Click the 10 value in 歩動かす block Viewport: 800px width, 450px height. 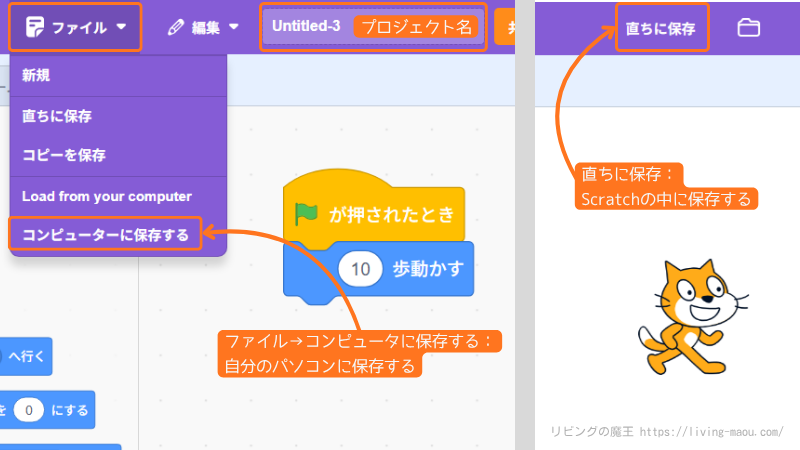tap(361, 269)
